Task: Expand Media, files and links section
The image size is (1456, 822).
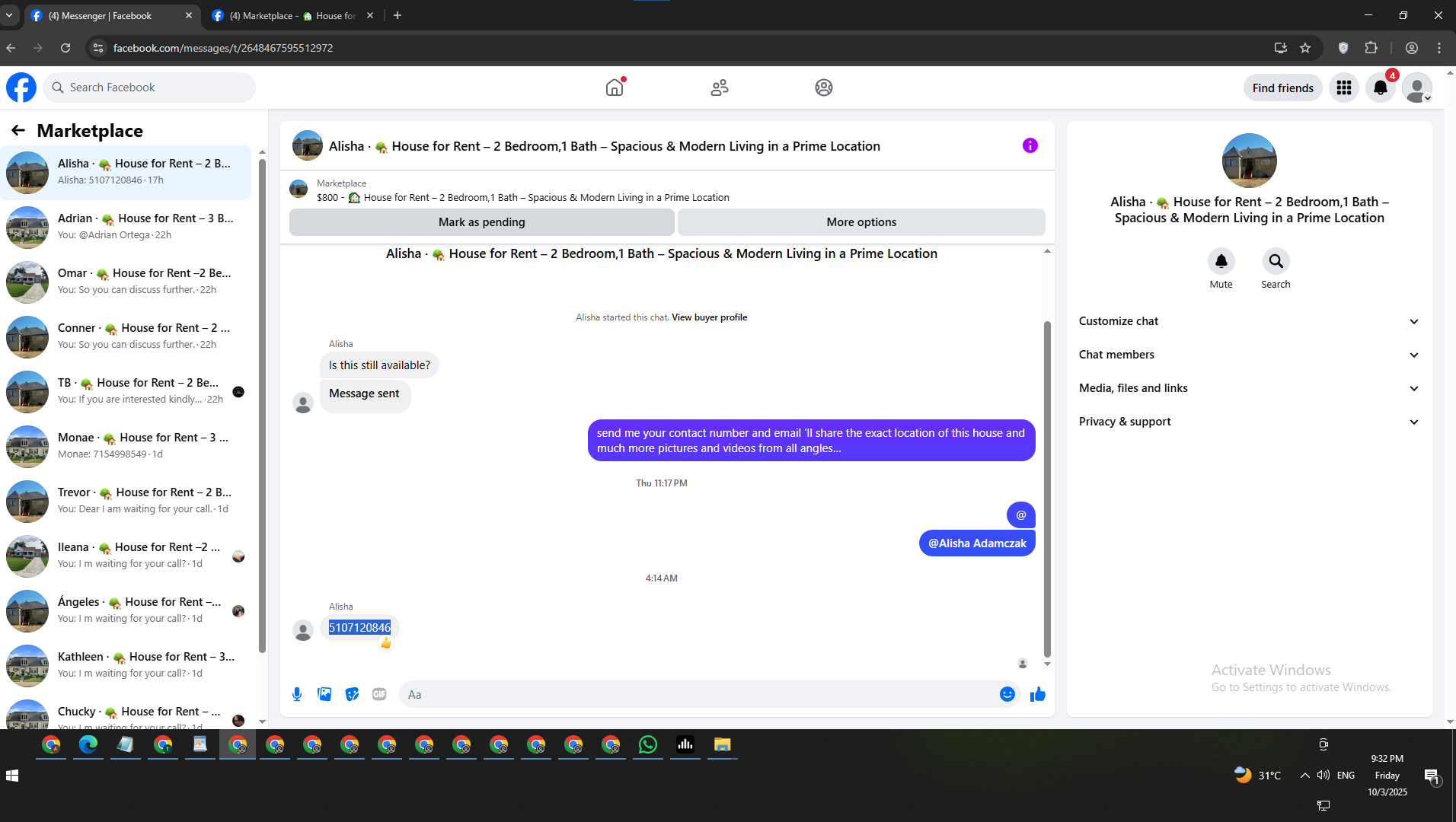Action: click(1250, 388)
